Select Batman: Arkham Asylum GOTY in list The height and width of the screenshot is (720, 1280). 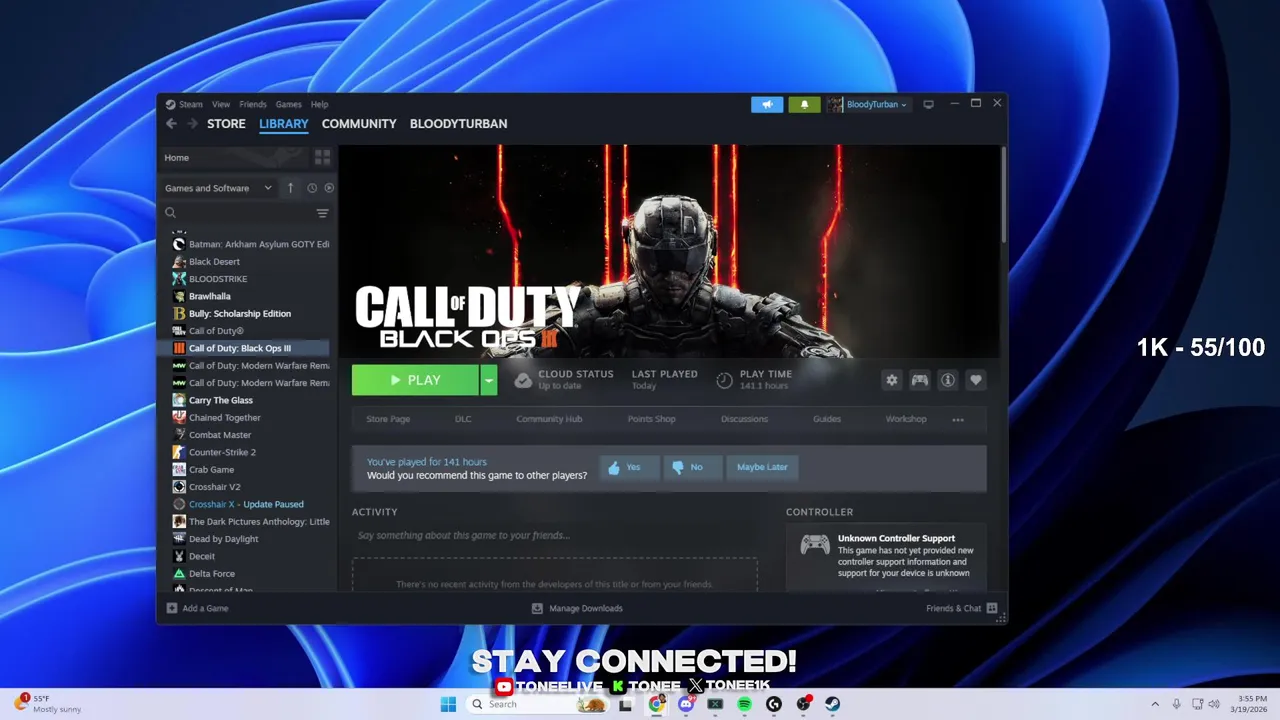coord(250,244)
